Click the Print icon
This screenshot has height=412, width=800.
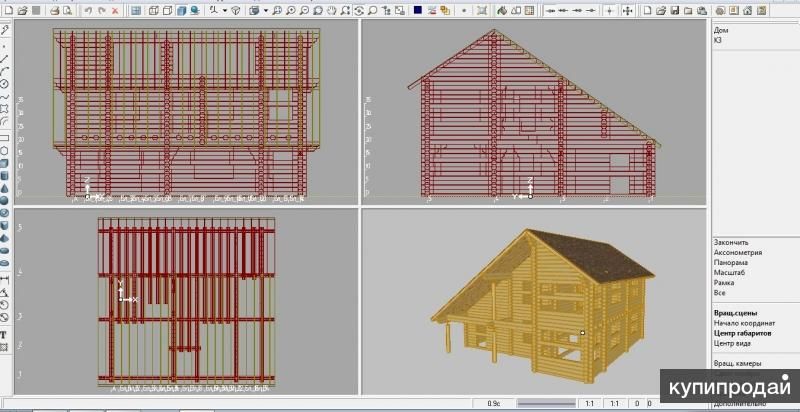(x=54, y=10)
